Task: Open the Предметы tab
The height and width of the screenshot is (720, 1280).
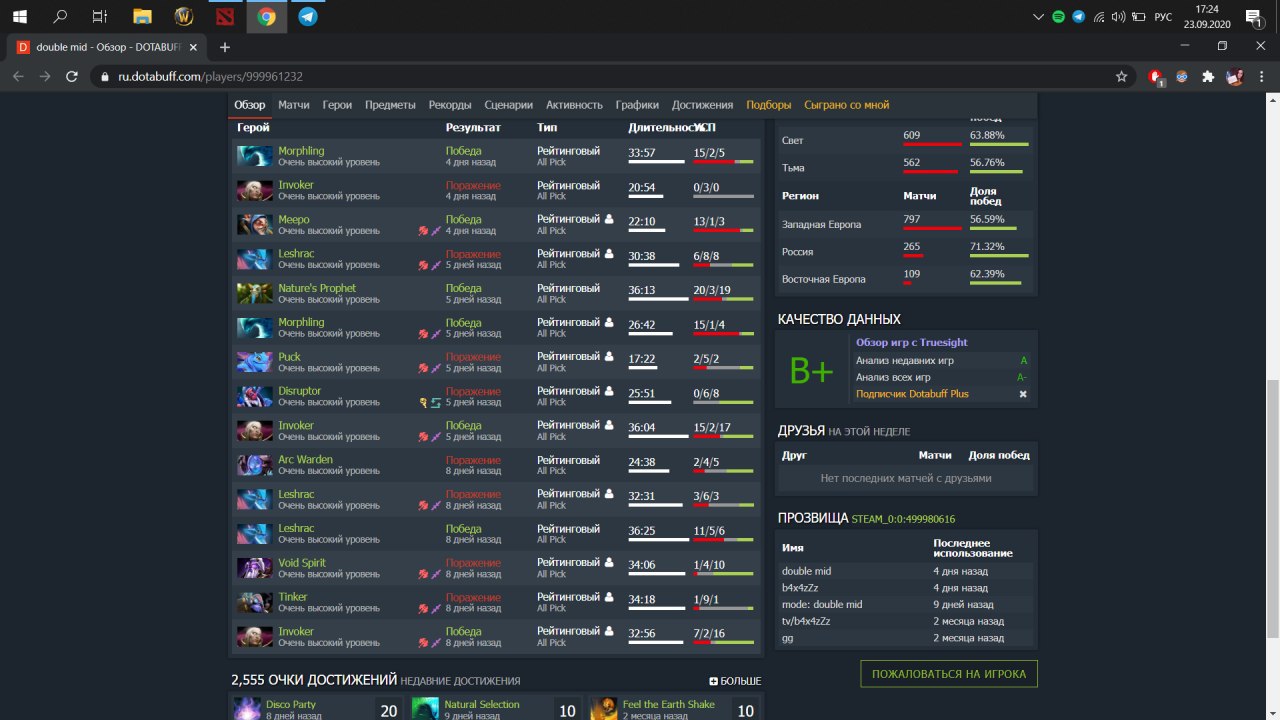Action: [x=390, y=105]
